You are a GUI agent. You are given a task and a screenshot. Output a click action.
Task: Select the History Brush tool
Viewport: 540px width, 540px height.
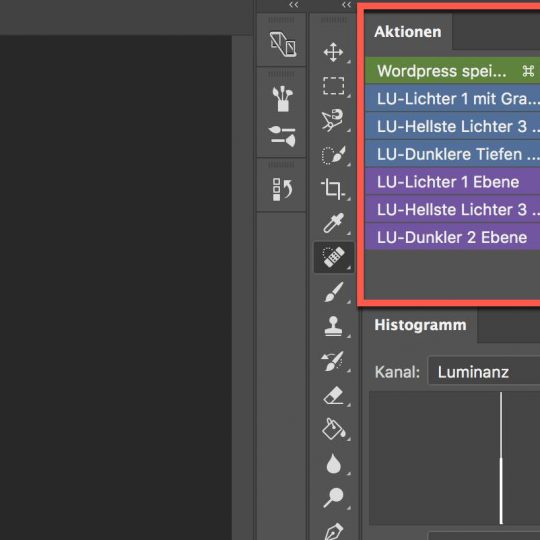pos(333,361)
